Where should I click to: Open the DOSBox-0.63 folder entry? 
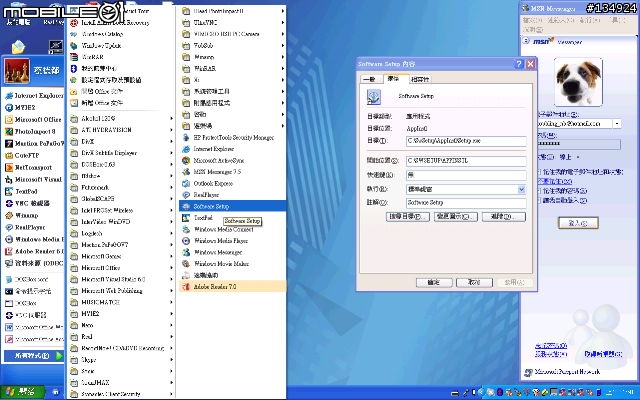point(121,164)
